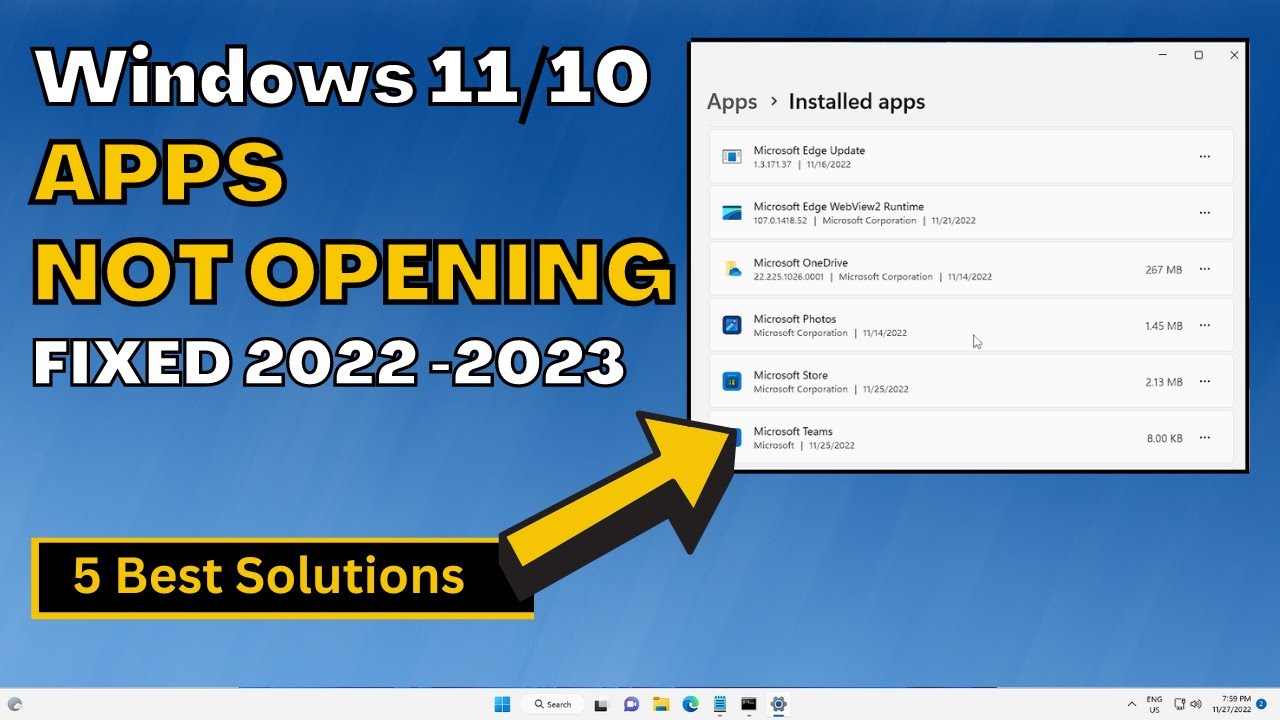Select the Microsoft Photos entry name
The height and width of the screenshot is (720, 1280).
click(795, 319)
